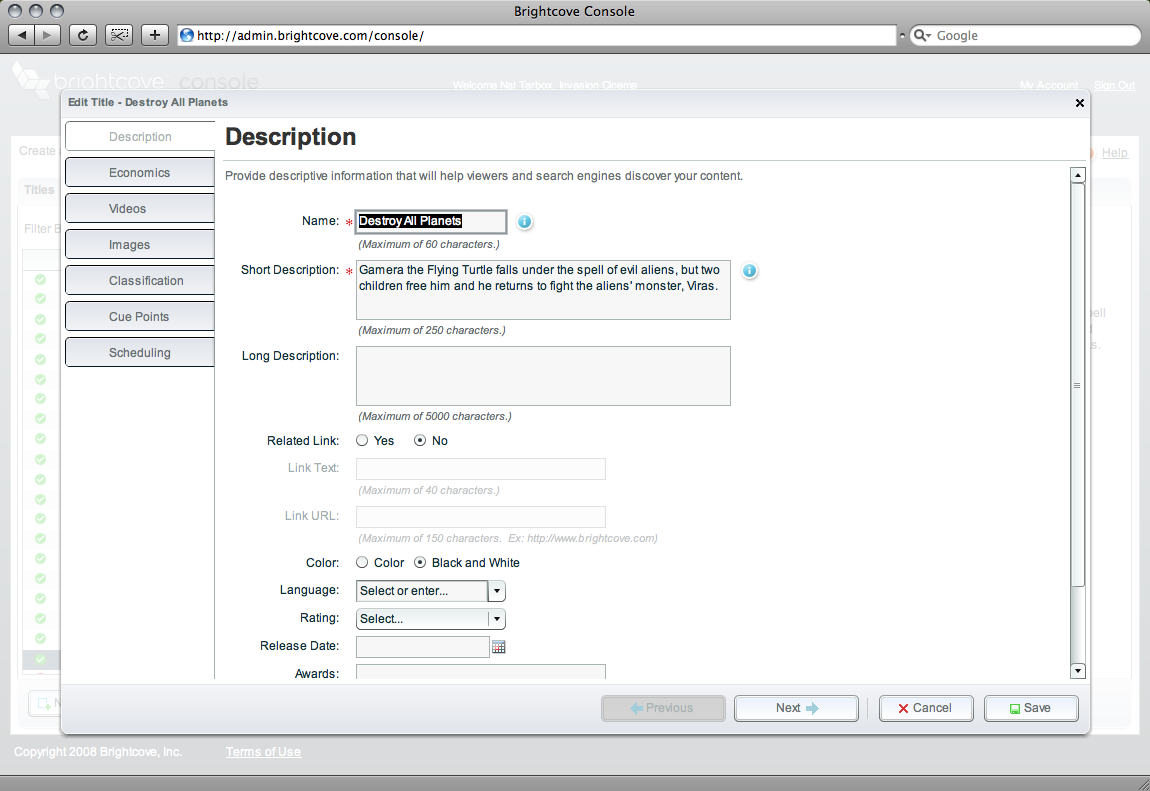Screen dimensions: 1150x791
Task: Expand the Language dropdown arrow
Action: (x=497, y=591)
